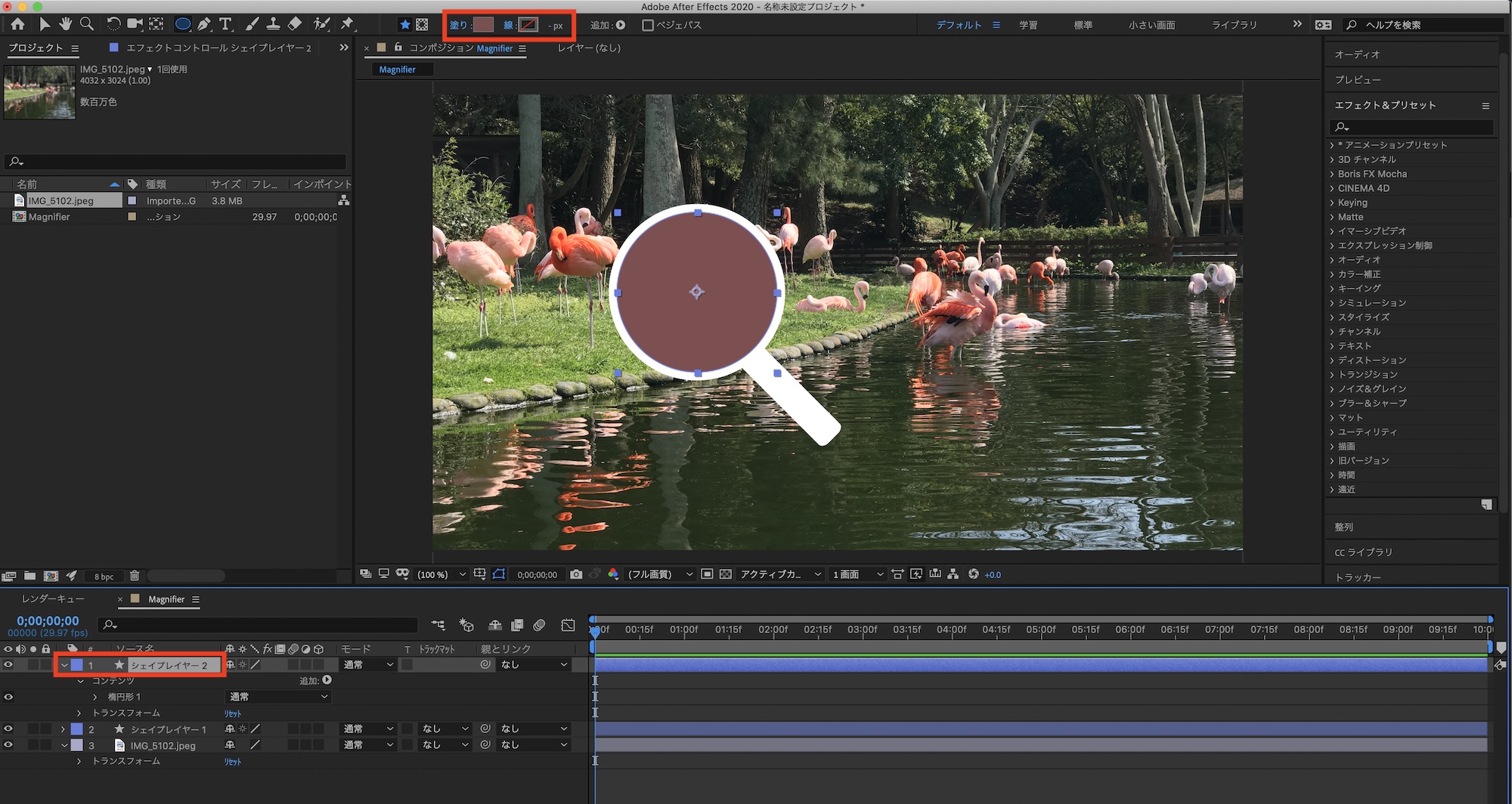
Task: Hide シェイプレイヤー 2 with eye toggle
Action: click(x=8, y=665)
